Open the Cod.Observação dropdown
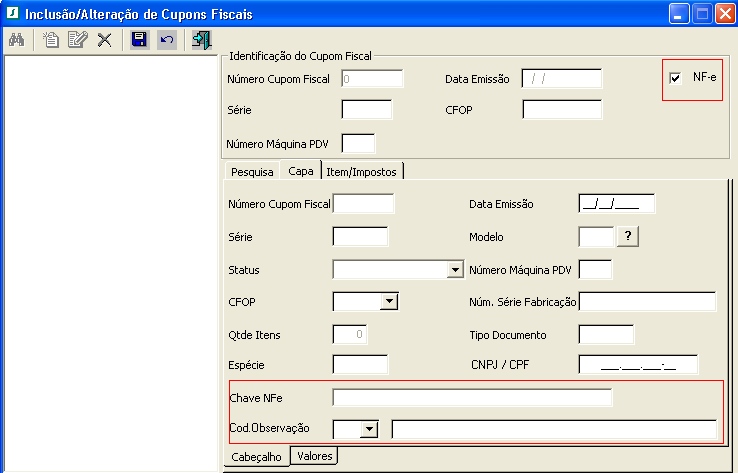 [370, 429]
